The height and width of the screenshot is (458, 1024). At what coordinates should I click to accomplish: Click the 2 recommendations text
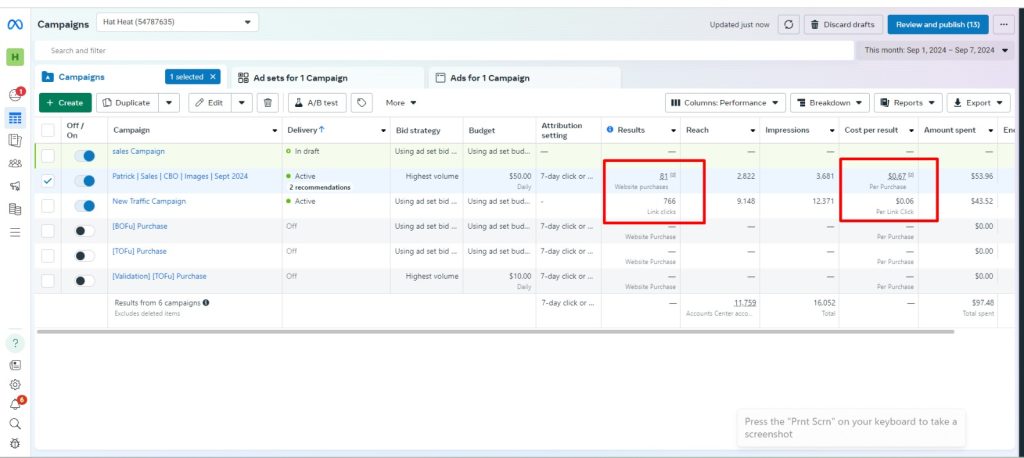click(x=320, y=188)
